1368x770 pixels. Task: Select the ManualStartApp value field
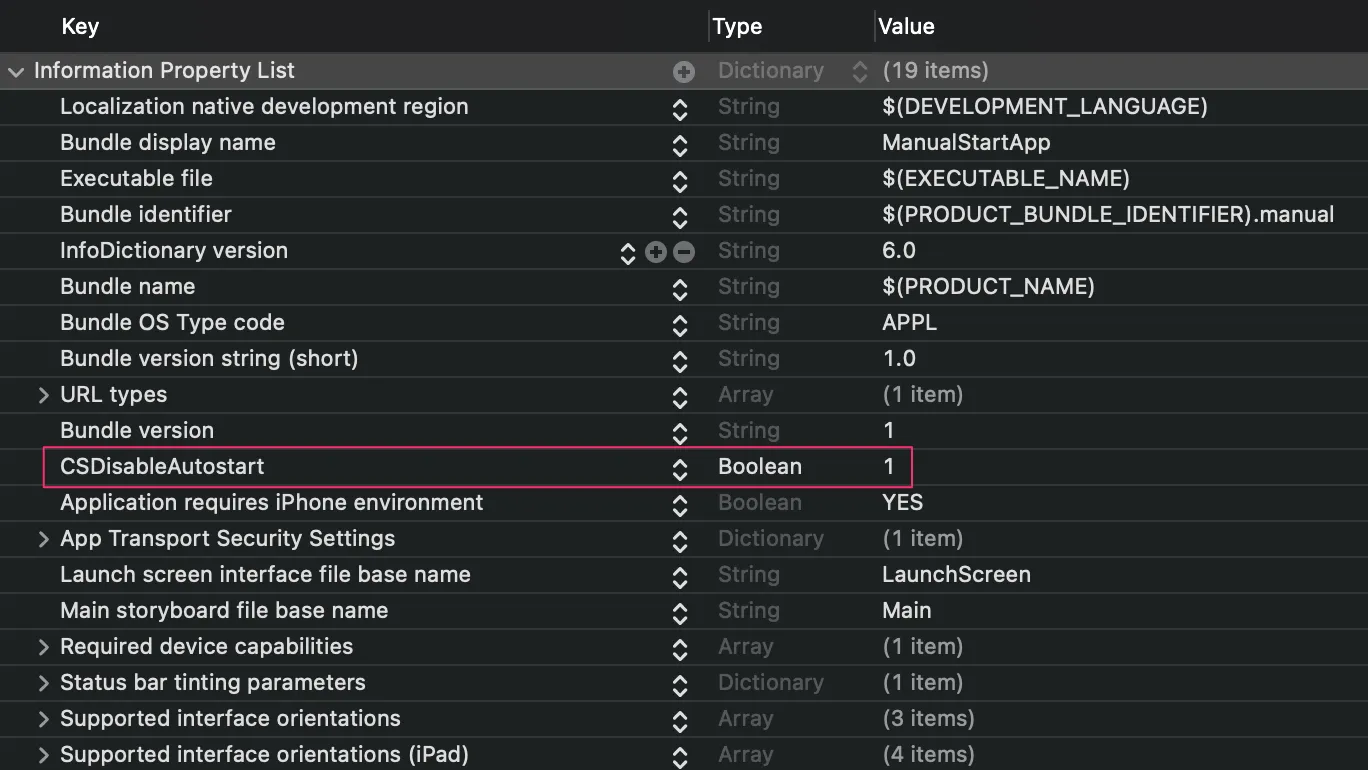(966, 143)
